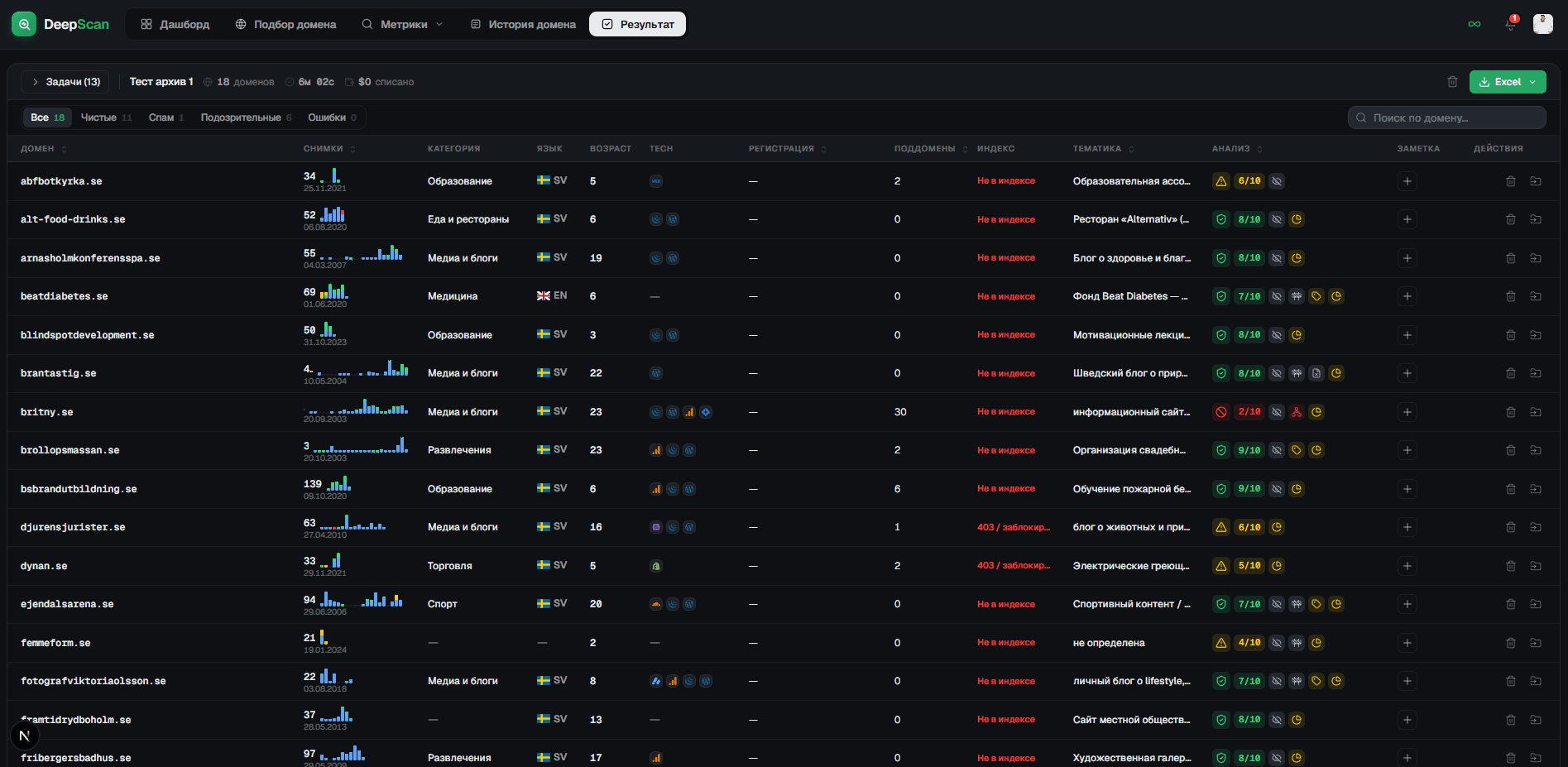Click the Shopify tech icon for dynan.se

click(656, 566)
